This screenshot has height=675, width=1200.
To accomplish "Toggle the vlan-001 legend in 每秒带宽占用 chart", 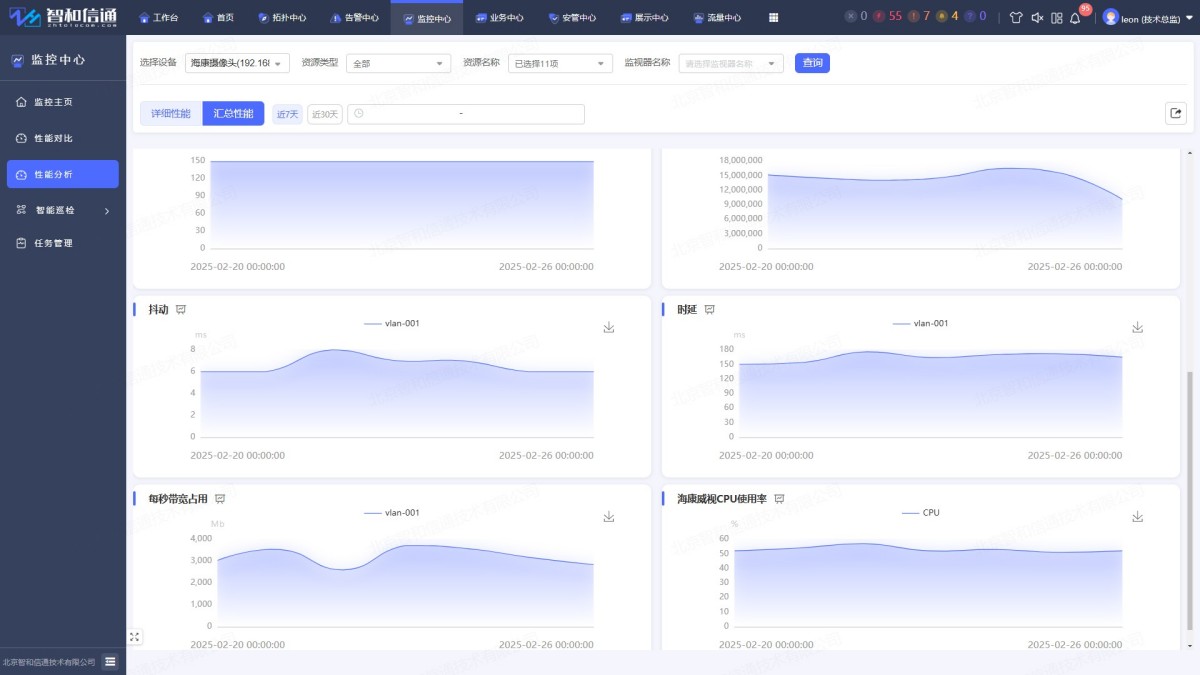I will point(391,513).
